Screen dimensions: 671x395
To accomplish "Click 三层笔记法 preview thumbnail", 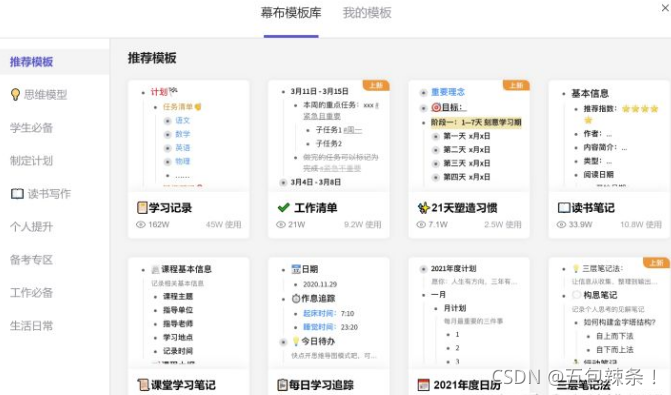I will [x=609, y=313].
